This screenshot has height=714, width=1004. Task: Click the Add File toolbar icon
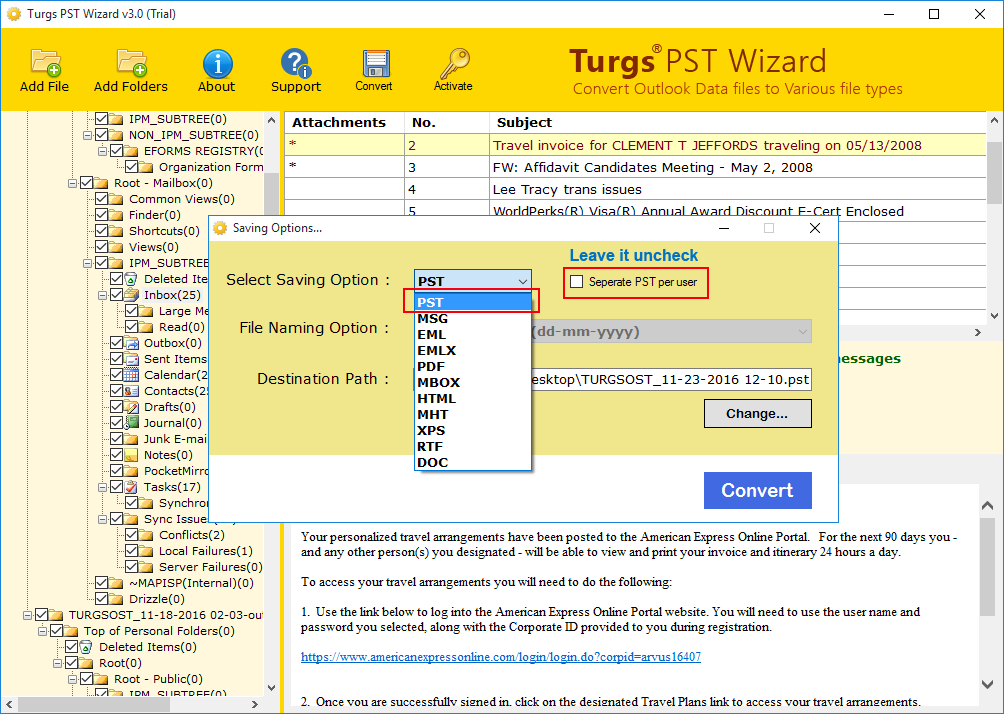[x=45, y=63]
